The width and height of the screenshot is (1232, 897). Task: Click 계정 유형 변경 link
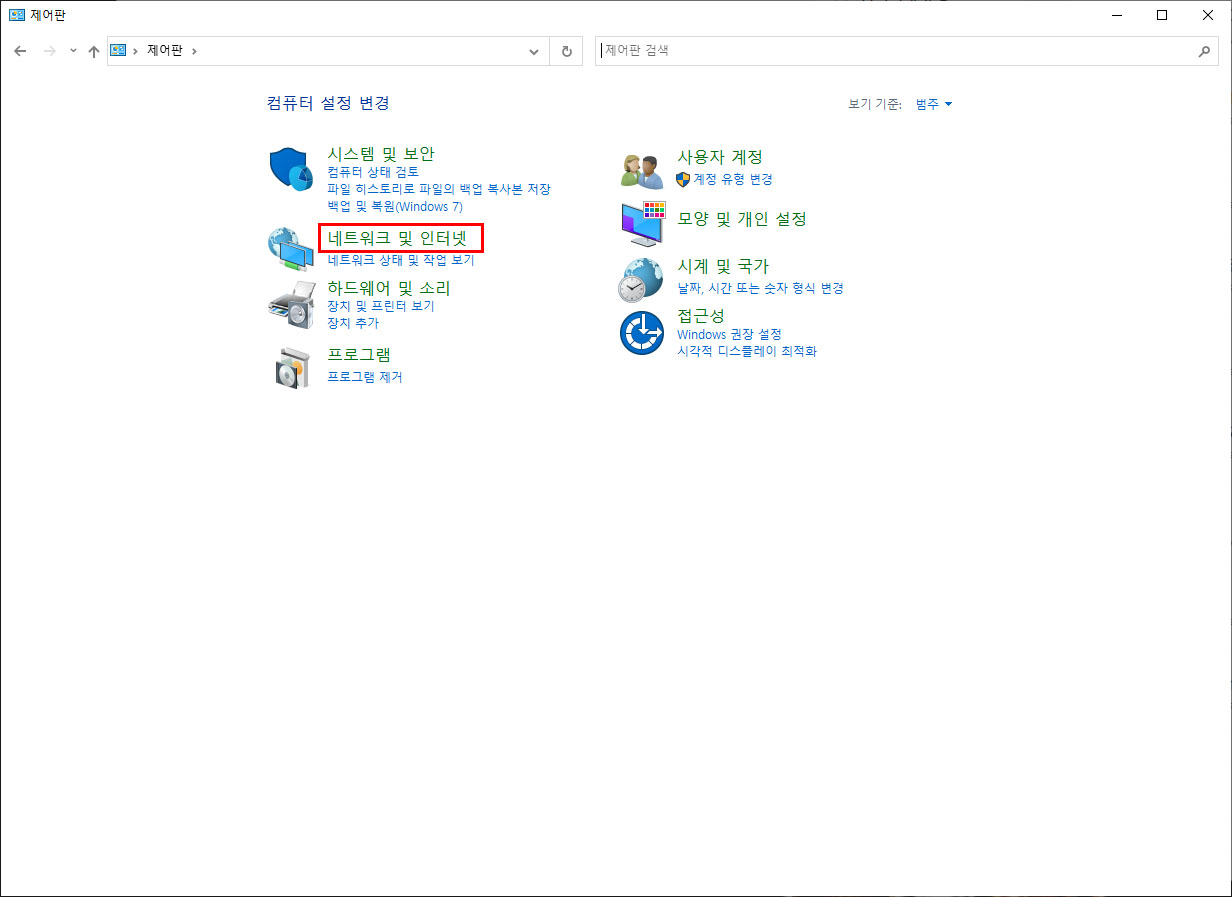tap(739, 179)
